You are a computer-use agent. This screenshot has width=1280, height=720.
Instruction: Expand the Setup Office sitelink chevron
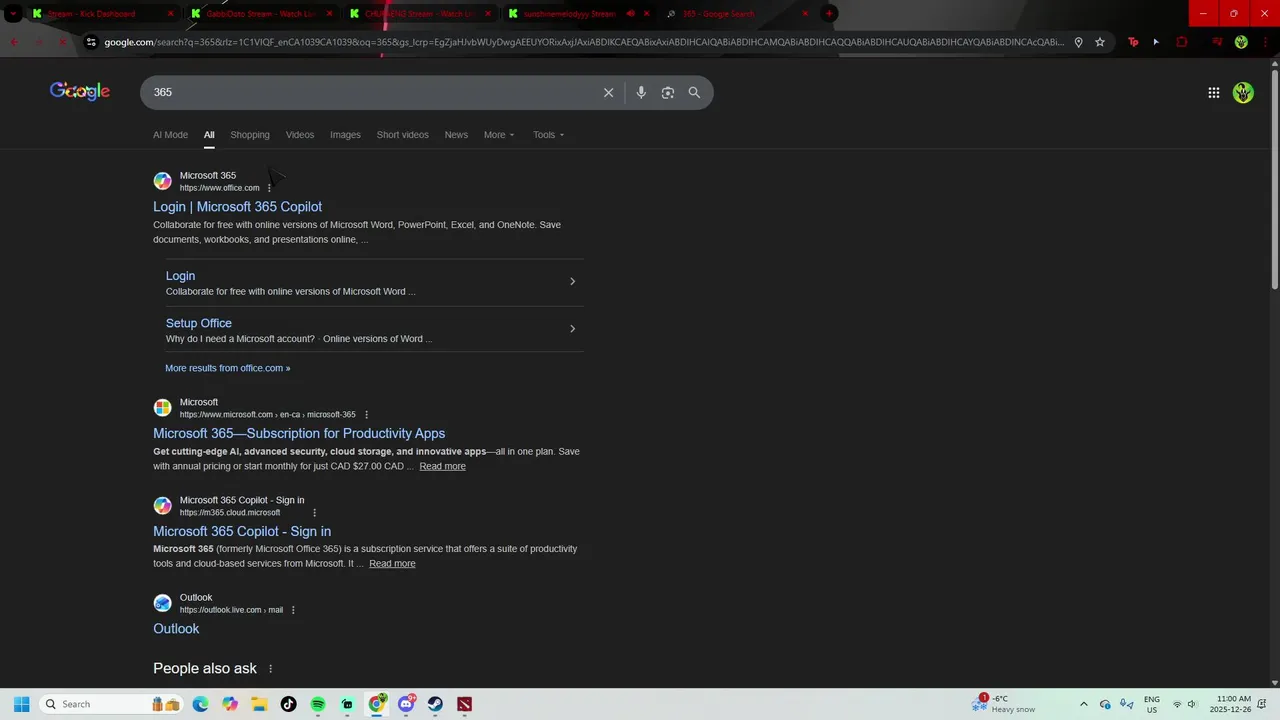(x=572, y=328)
